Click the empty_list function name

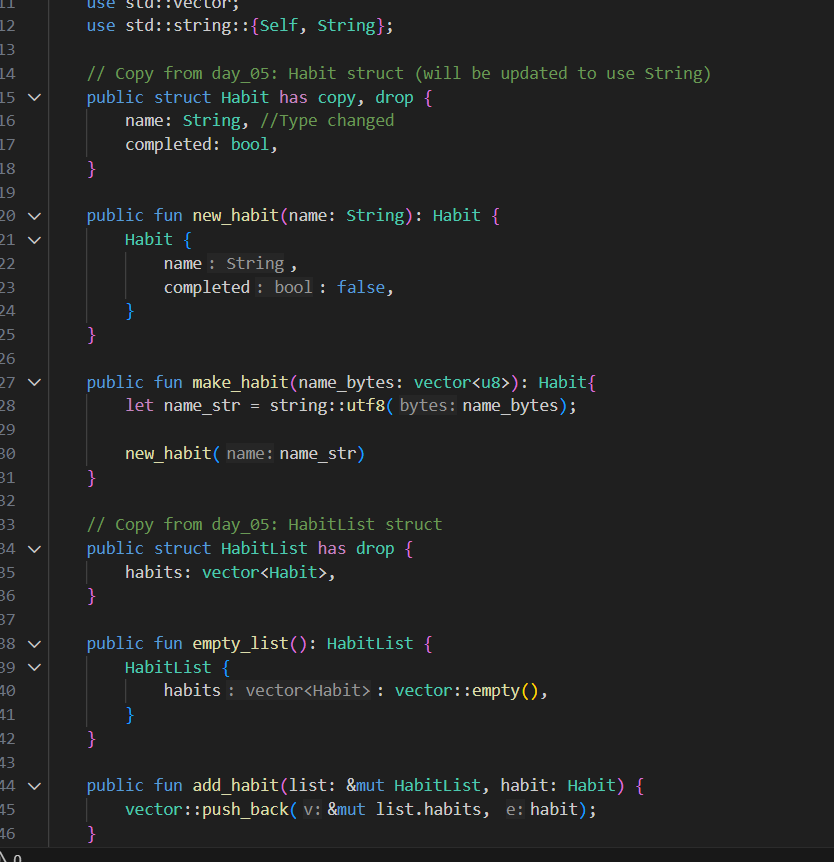coord(240,643)
